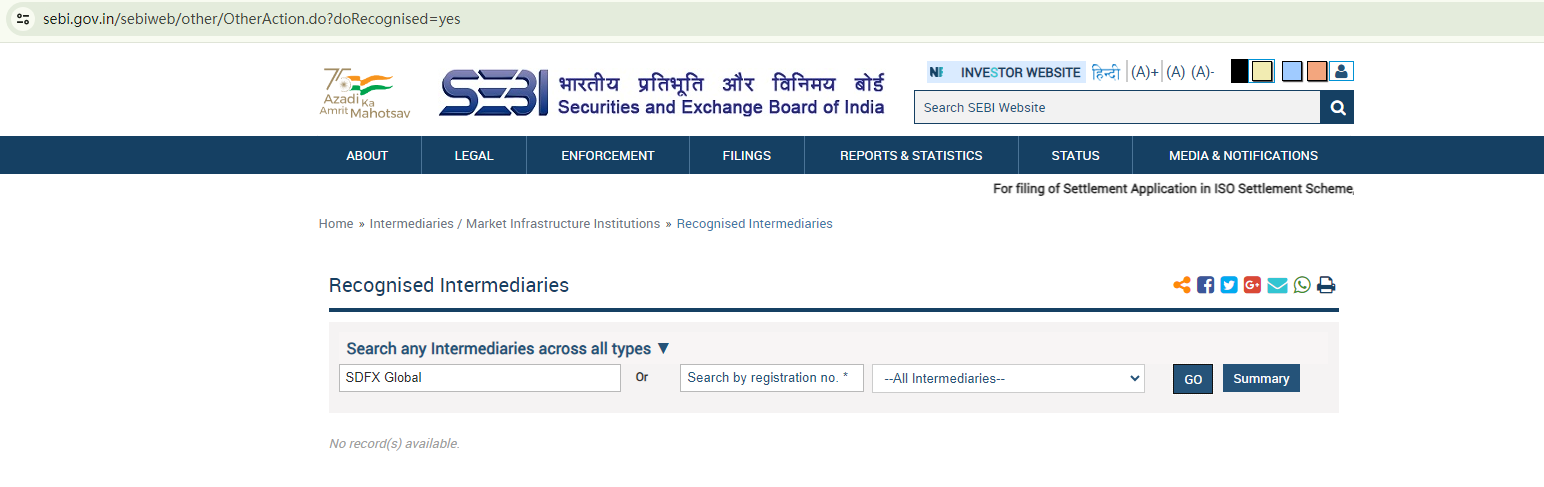This screenshot has height=487, width=1544.
Task: Open the MEDIA & NOTIFICATIONS menu
Action: tap(1243, 155)
